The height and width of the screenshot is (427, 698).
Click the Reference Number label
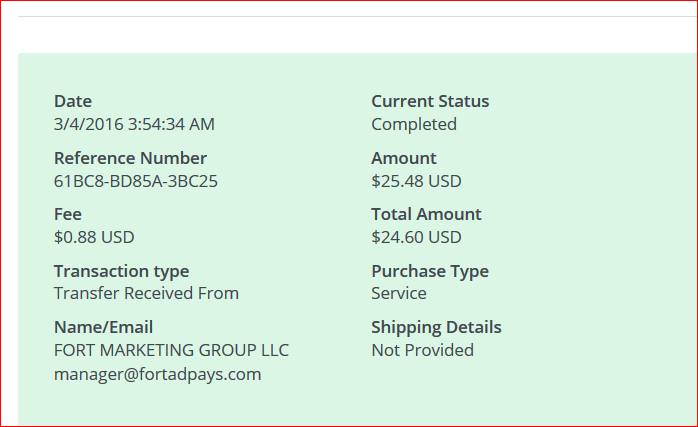[130, 158]
